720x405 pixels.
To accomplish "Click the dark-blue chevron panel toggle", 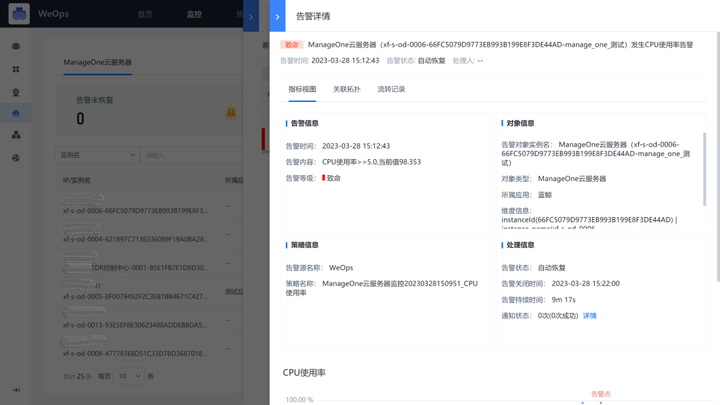I will (251, 17).
